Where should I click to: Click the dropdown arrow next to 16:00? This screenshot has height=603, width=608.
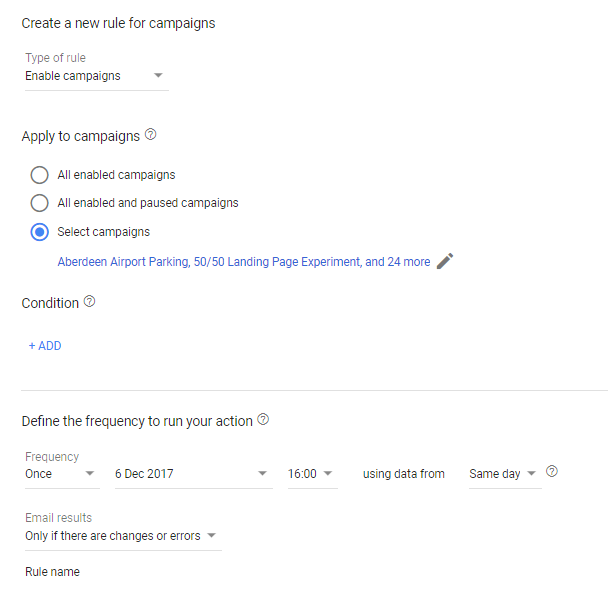[x=328, y=473]
